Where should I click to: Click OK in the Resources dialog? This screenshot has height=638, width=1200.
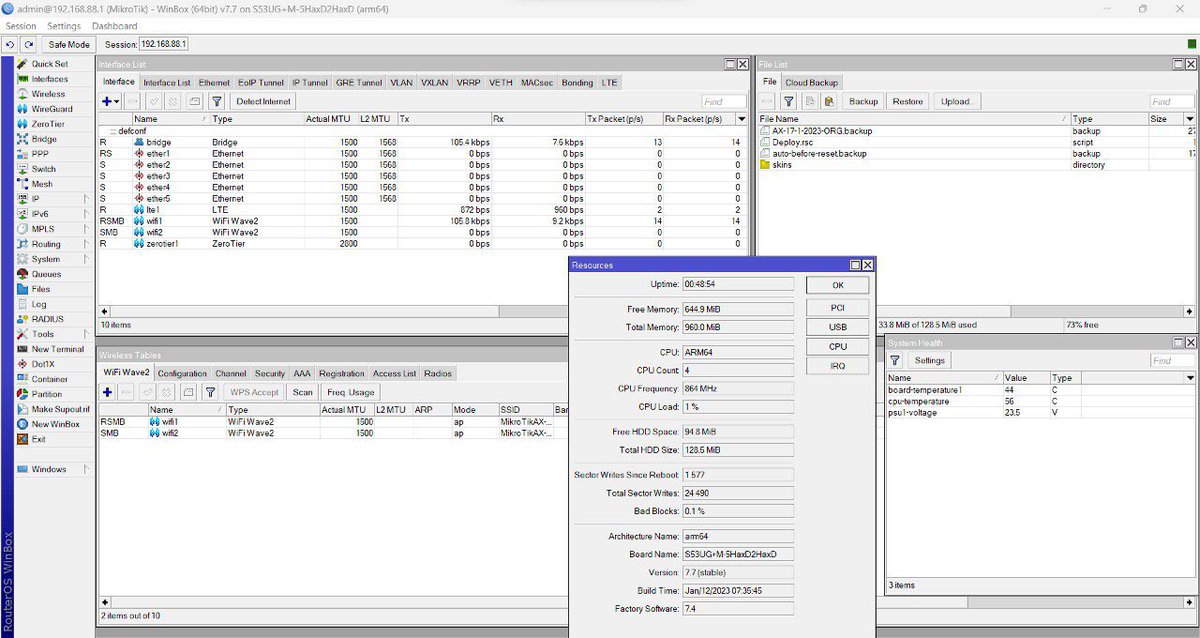(838, 285)
